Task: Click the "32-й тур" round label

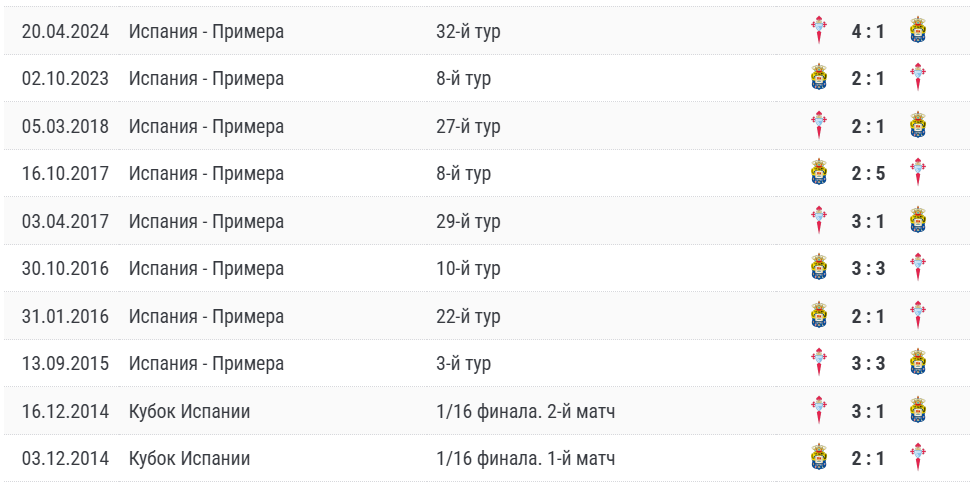Action: [468, 31]
